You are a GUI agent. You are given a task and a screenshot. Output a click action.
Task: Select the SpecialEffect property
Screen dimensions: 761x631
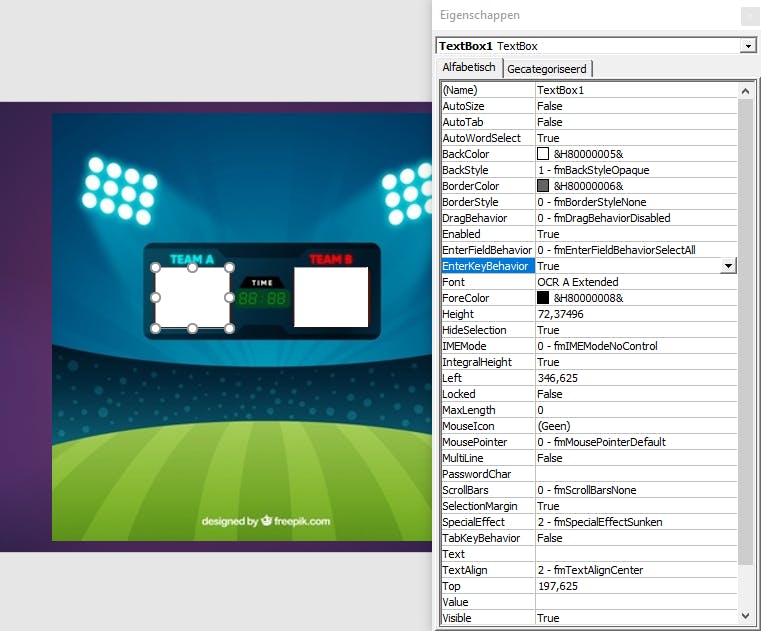click(x=488, y=523)
